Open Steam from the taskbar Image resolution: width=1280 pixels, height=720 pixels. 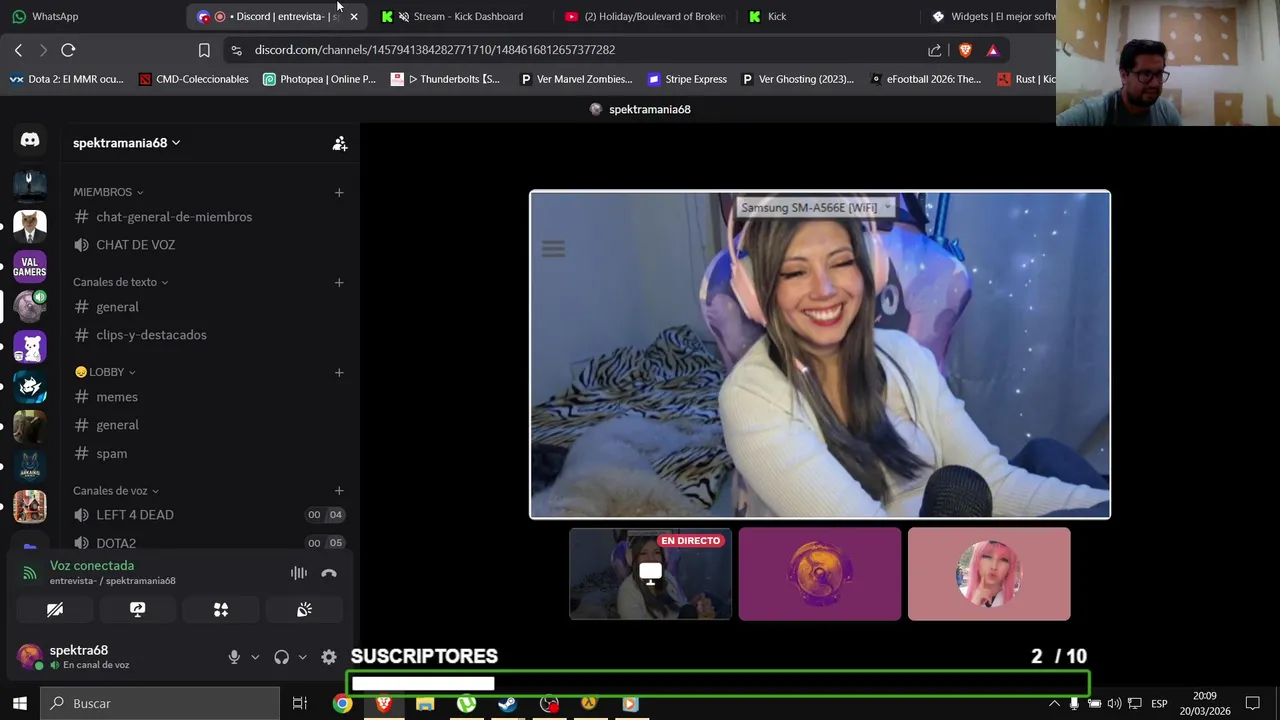[507, 703]
